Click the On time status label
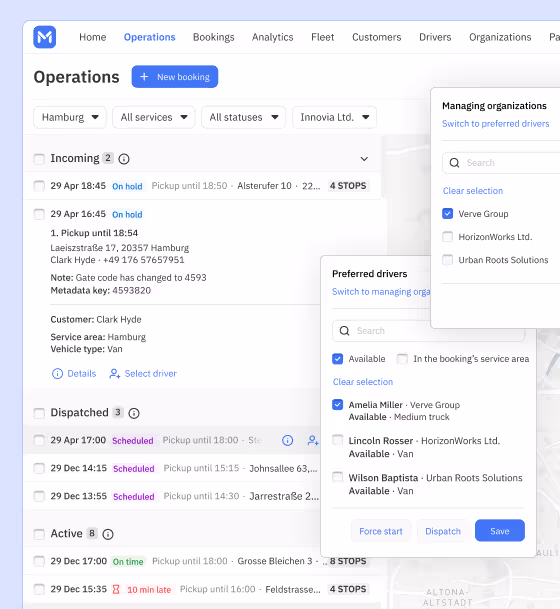This screenshot has height=609, width=560. pyautogui.click(x=128, y=562)
